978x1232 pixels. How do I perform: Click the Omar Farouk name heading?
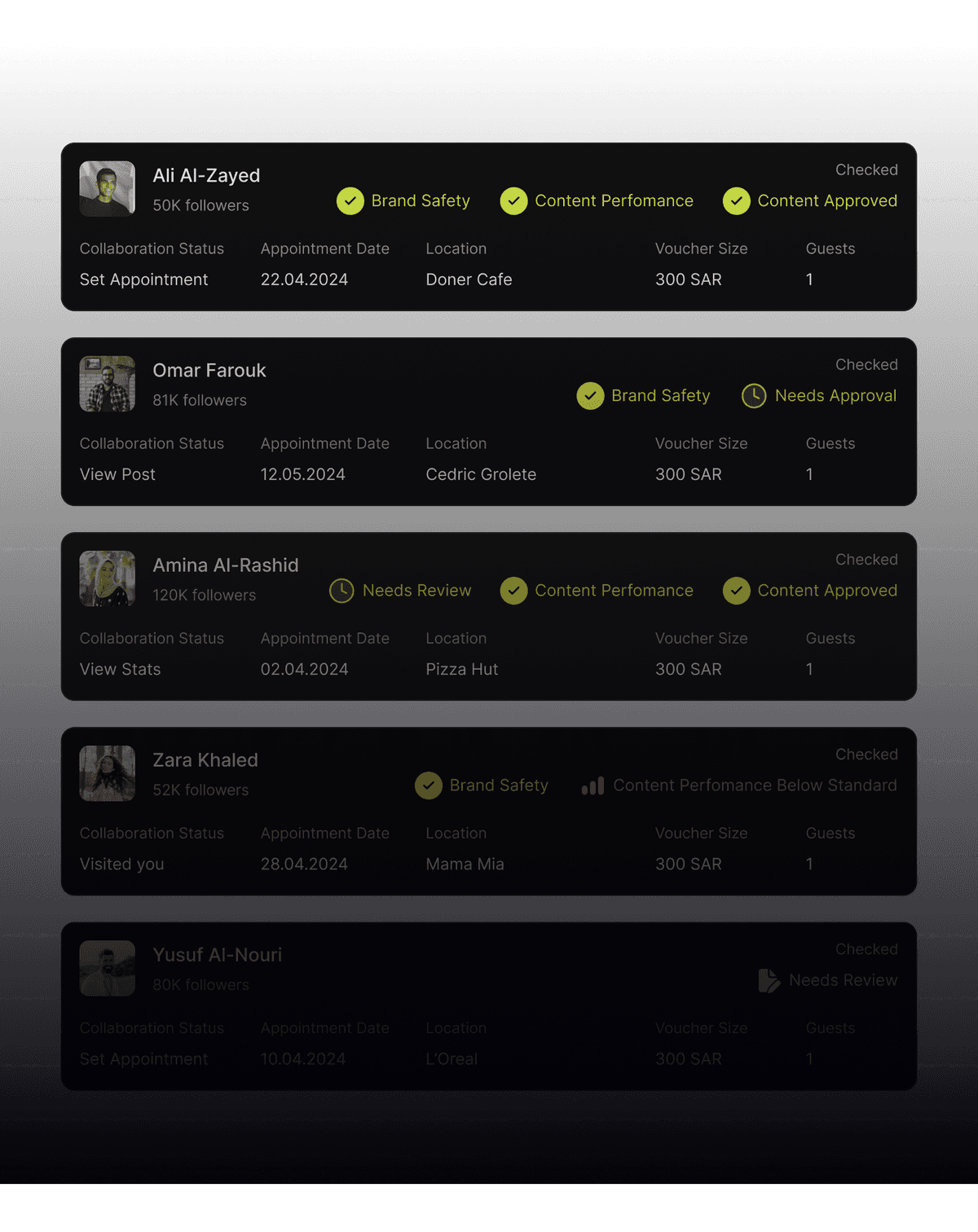[x=209, y=371]
